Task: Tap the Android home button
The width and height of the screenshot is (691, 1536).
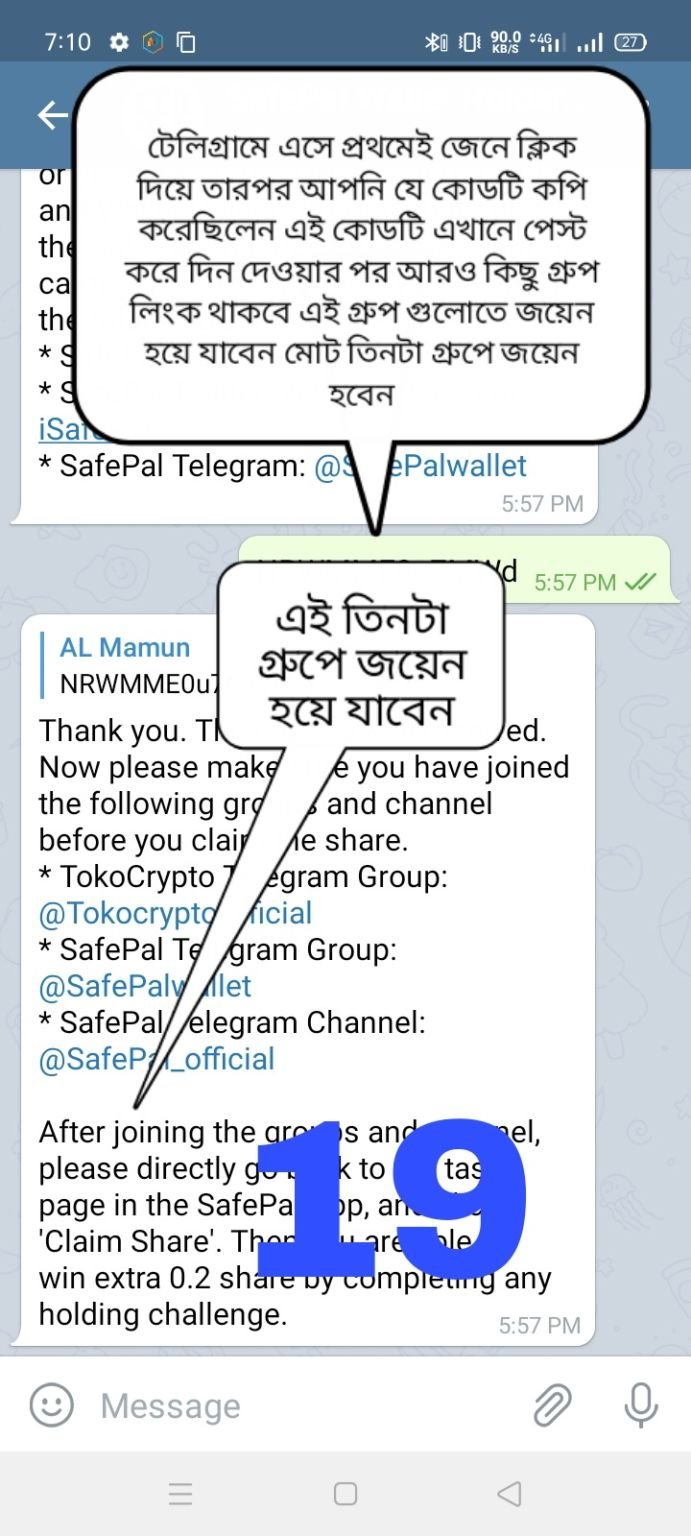Action: pyautogui.click(x=345, y=1494)
